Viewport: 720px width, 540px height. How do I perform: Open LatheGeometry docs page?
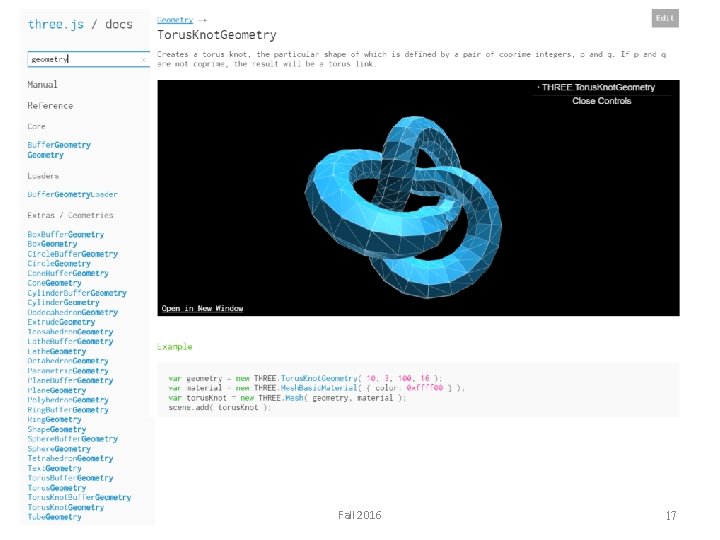(x=57, y=352)
